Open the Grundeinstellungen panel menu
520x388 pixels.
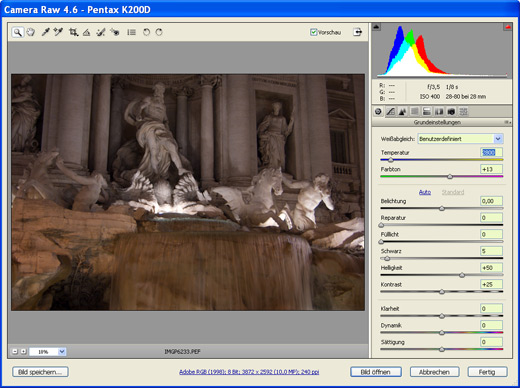tap(507, 122)
